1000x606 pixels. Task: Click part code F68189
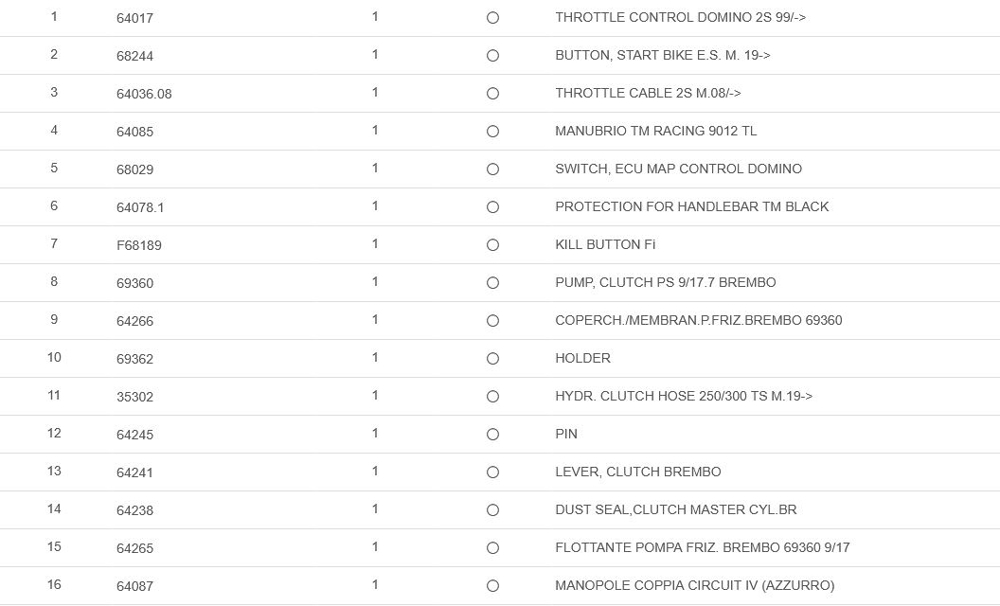(139, 245)
